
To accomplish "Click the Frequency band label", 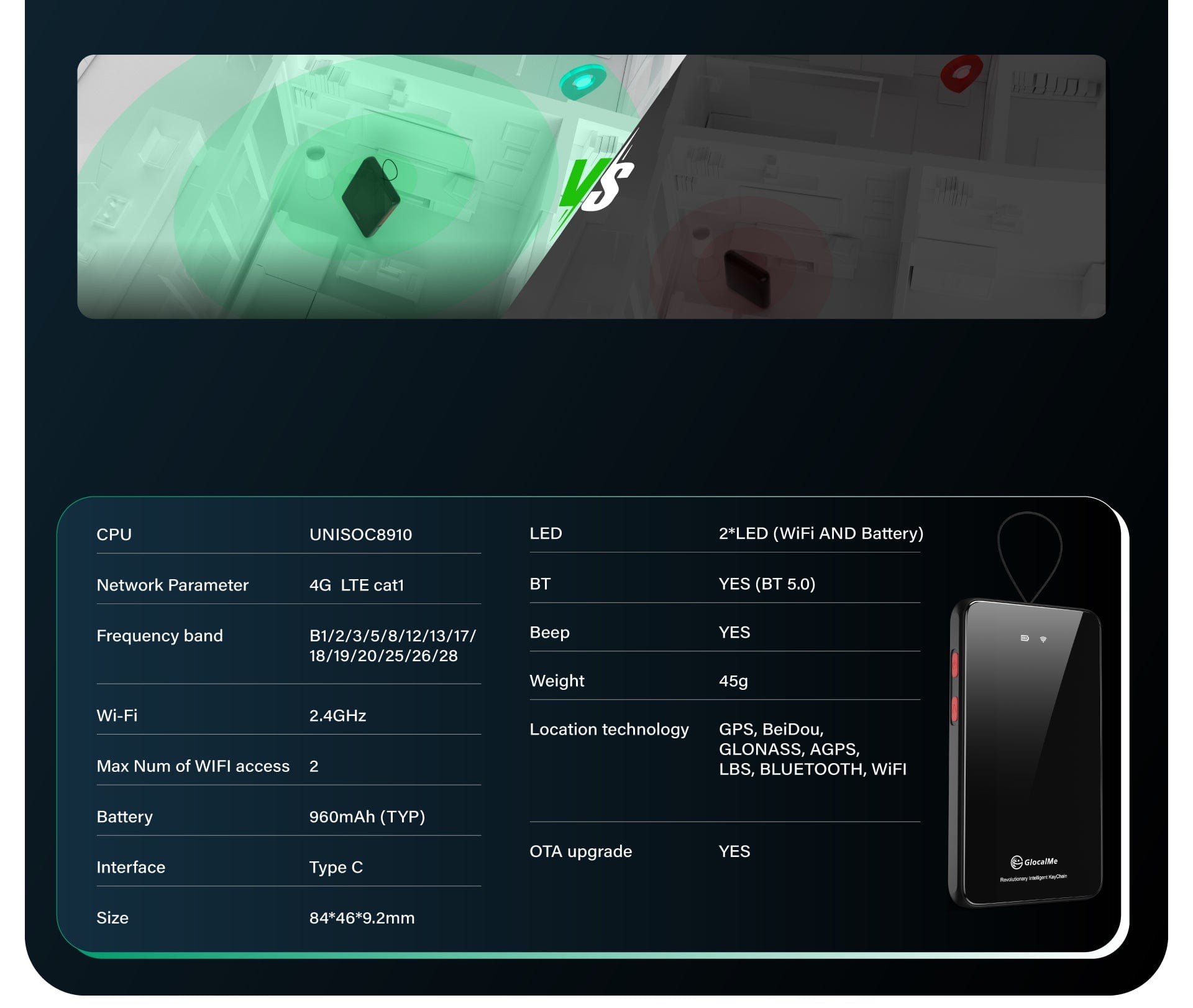I will coord(160,636).
